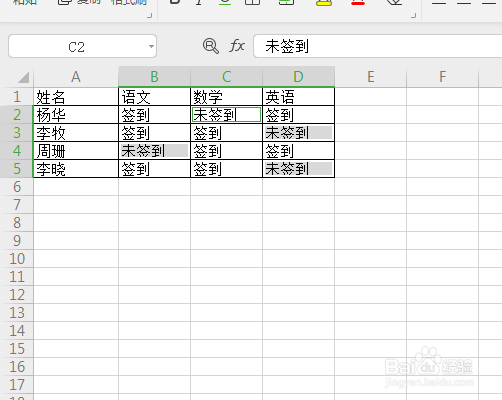Open the clipboard group dialog launcher

(150, 15)
